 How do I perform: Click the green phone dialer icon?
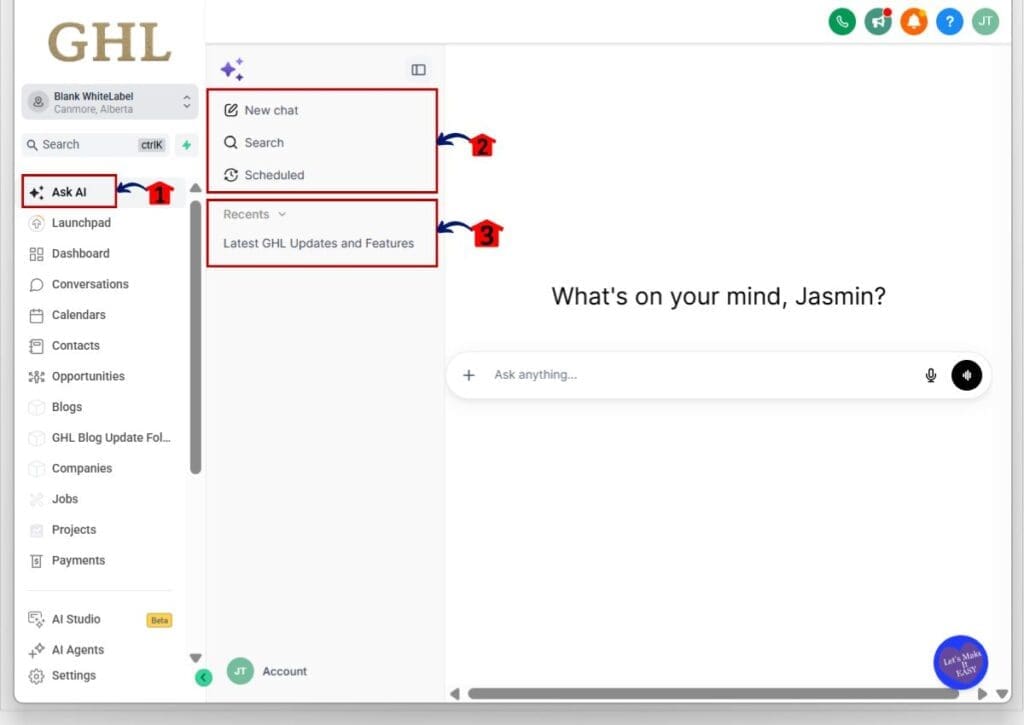click(x=842, y=22)
